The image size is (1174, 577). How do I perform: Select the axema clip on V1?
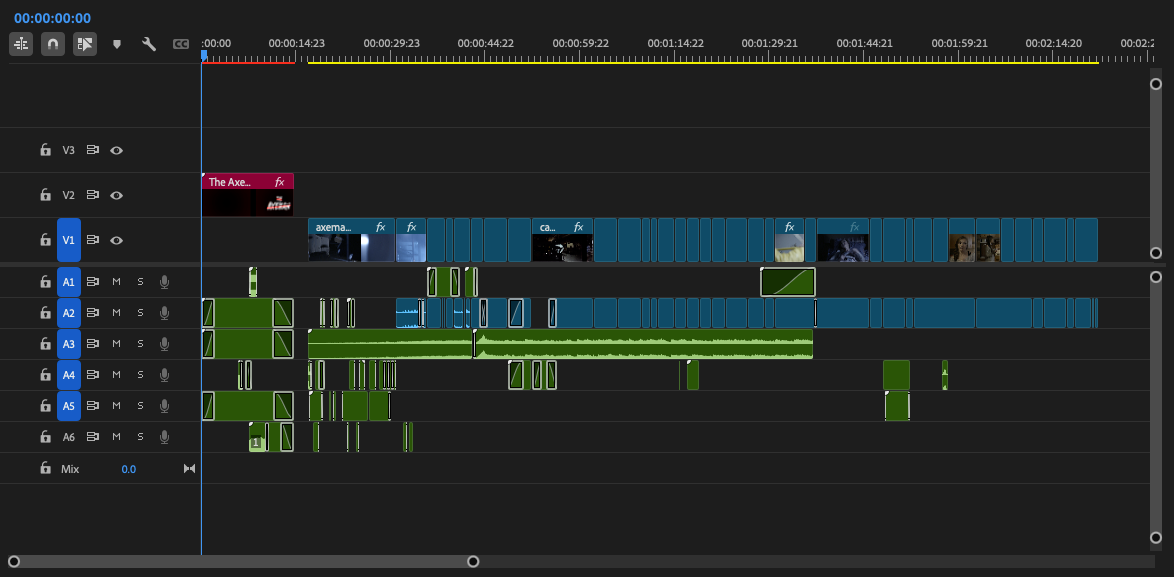tap(351, 240)
